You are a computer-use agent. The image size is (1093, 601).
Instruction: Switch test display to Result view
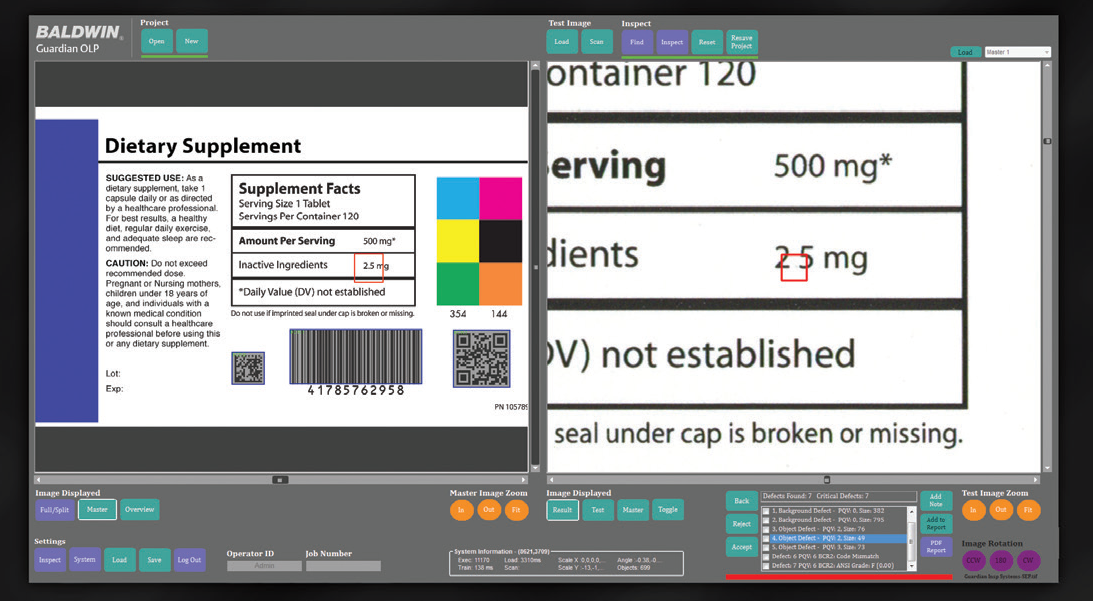(x=562, y=510)
